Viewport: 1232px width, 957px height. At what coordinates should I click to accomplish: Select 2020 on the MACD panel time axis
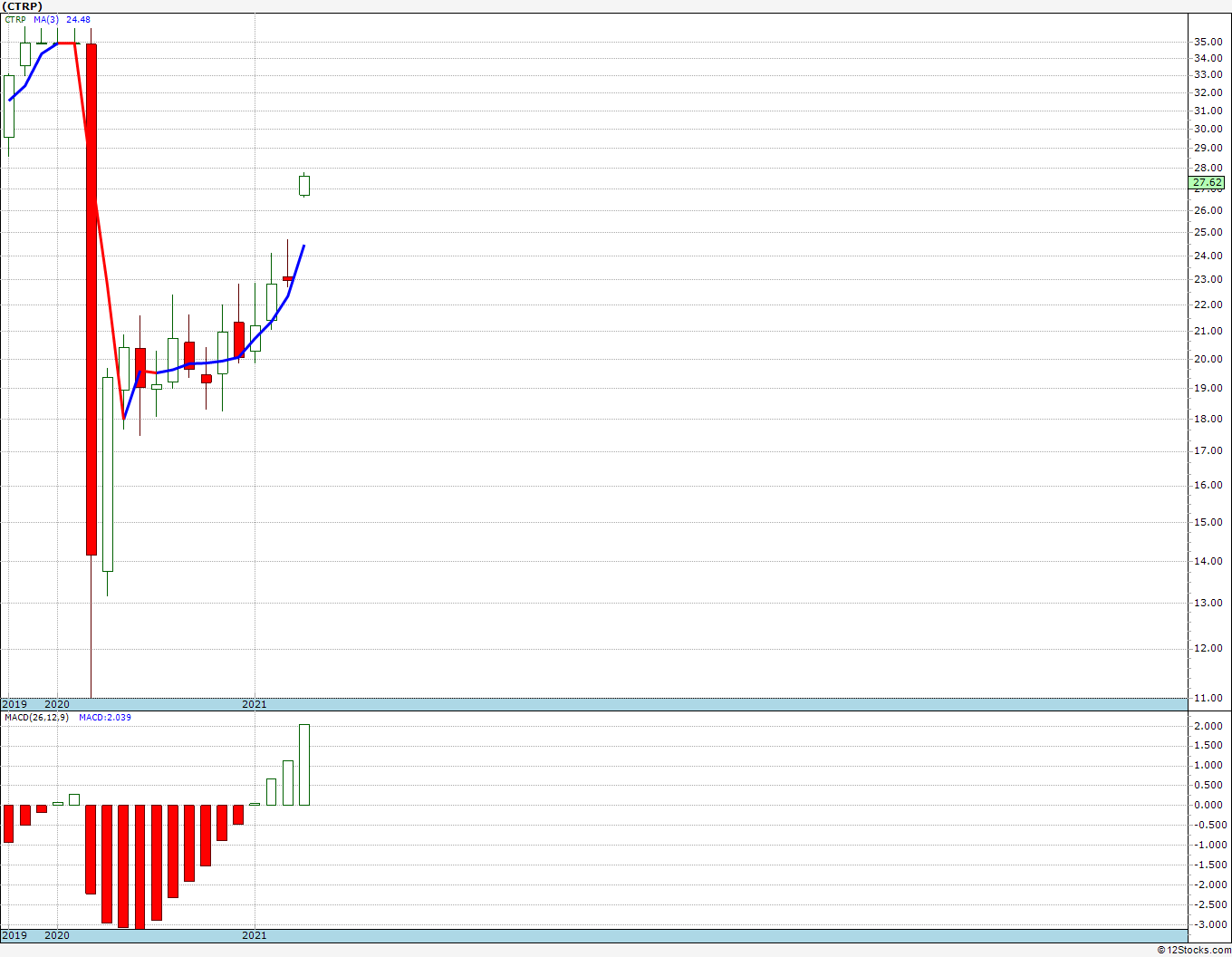point(57,934)
